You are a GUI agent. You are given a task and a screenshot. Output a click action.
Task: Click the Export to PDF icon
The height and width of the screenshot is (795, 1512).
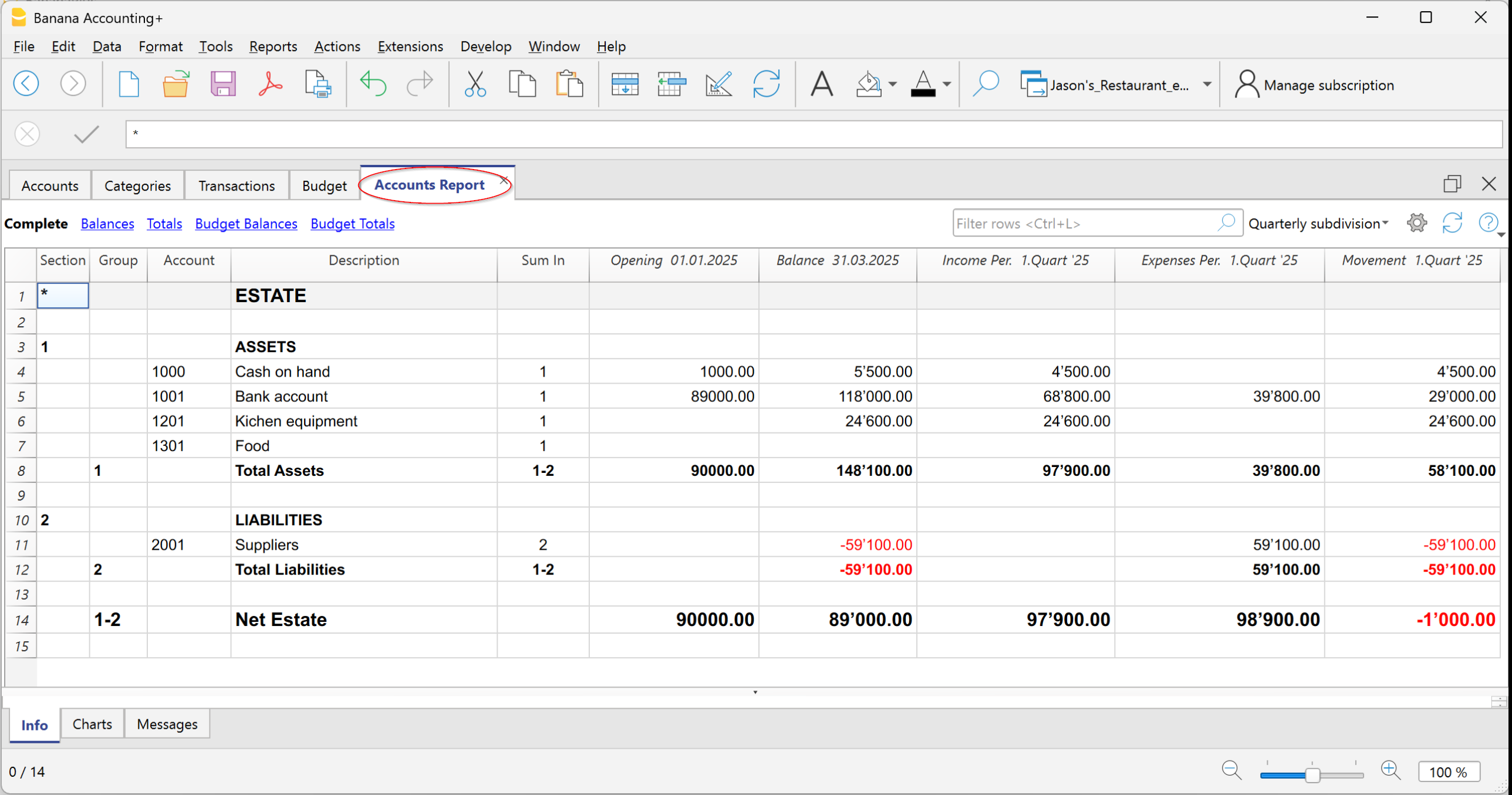click(270, 84)
